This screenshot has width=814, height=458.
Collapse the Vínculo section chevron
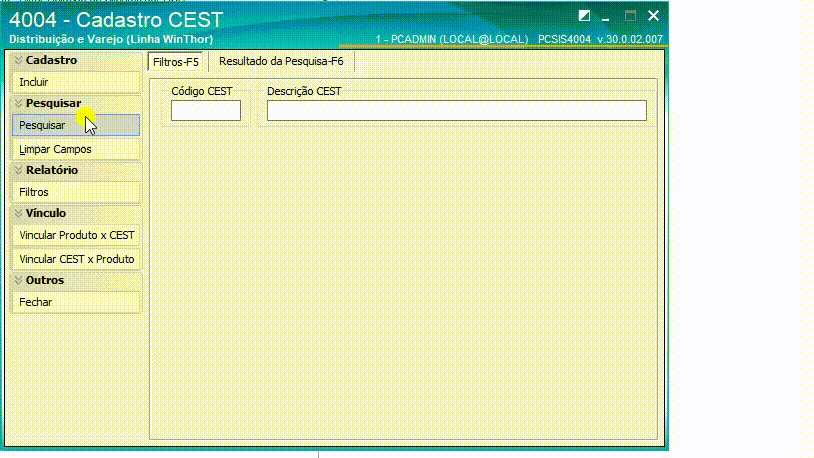pos(18,213)
